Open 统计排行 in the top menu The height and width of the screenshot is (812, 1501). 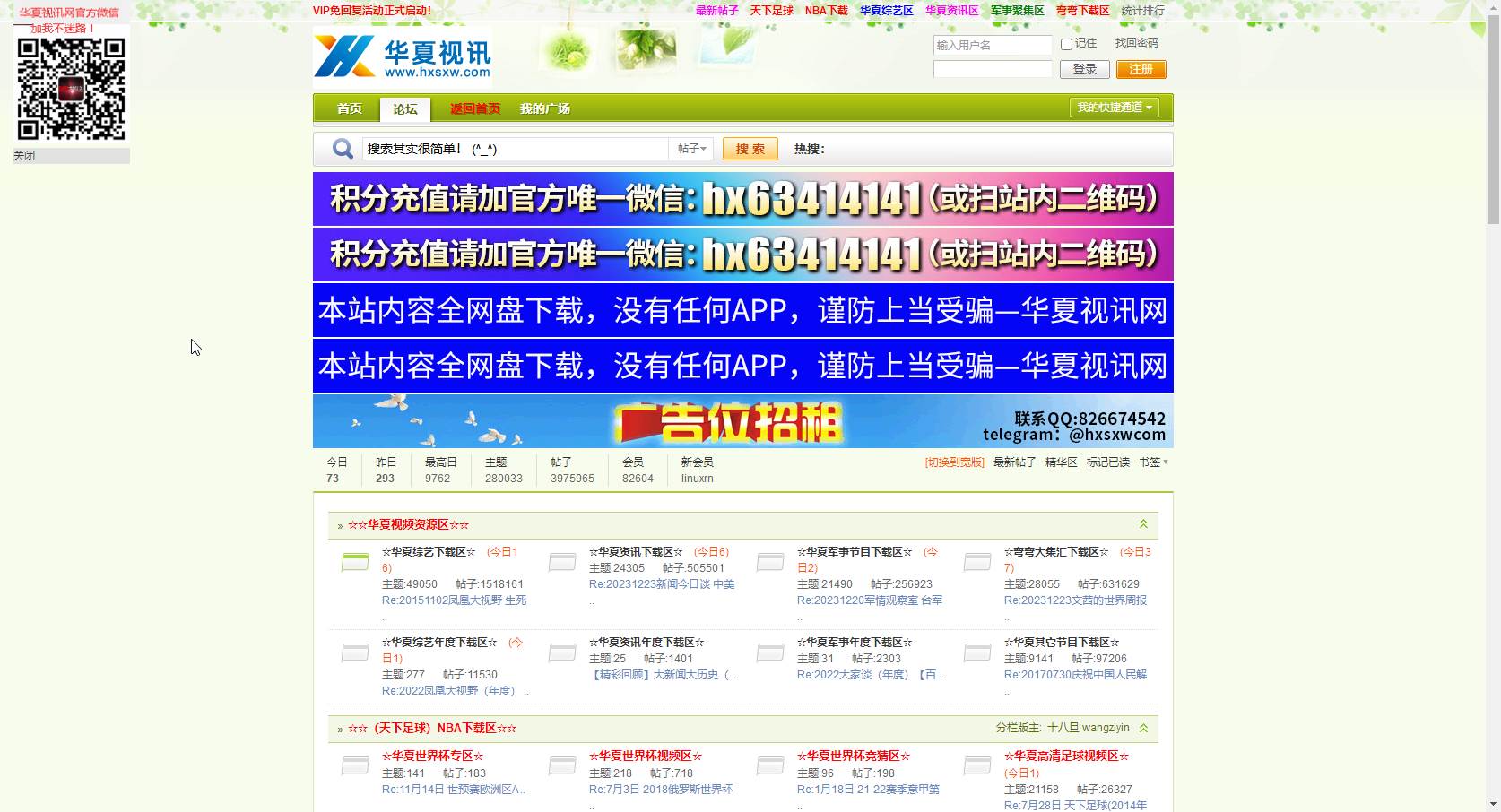pyautogui.click(x=1143, y=11)
